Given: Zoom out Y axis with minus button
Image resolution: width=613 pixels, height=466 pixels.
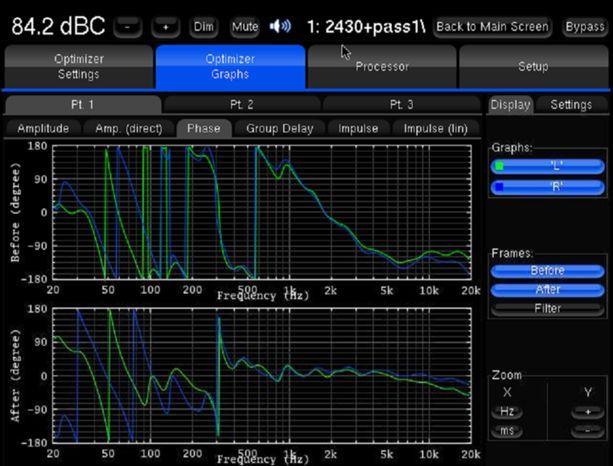Looking at the screenshot, I should click(x=587, y=431).
